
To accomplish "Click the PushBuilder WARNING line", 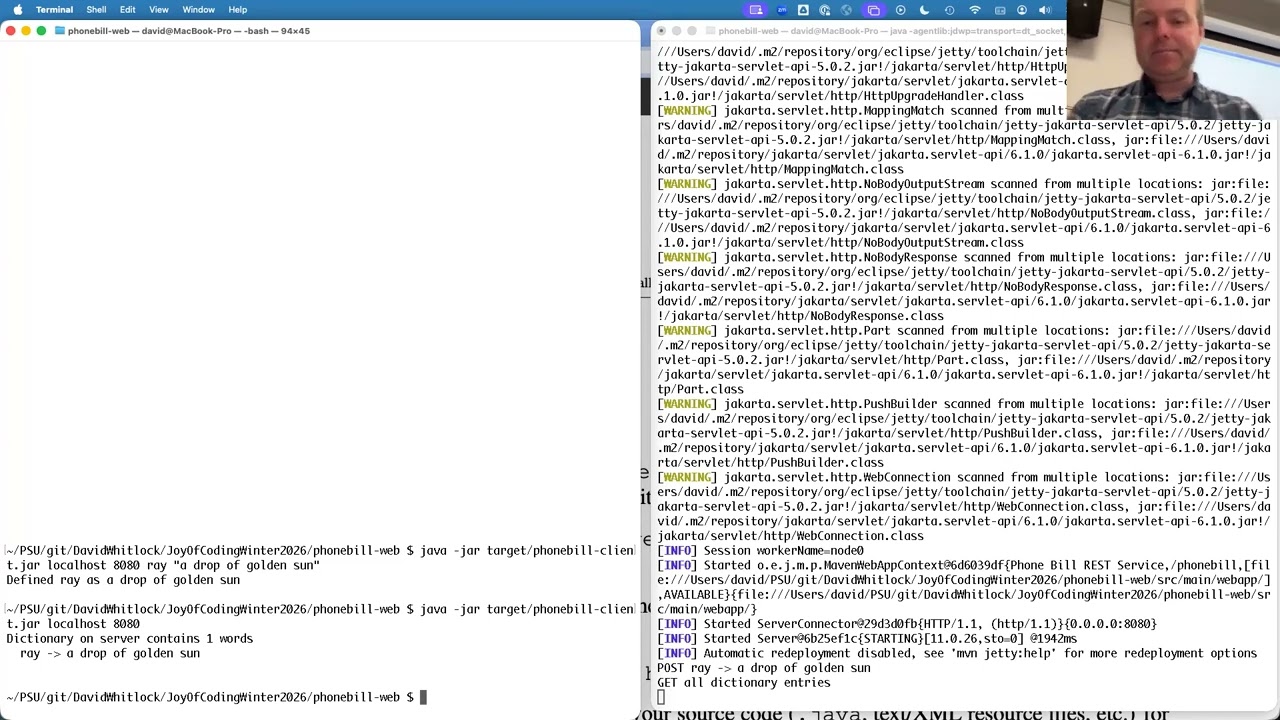I will (x=964, y=433).
